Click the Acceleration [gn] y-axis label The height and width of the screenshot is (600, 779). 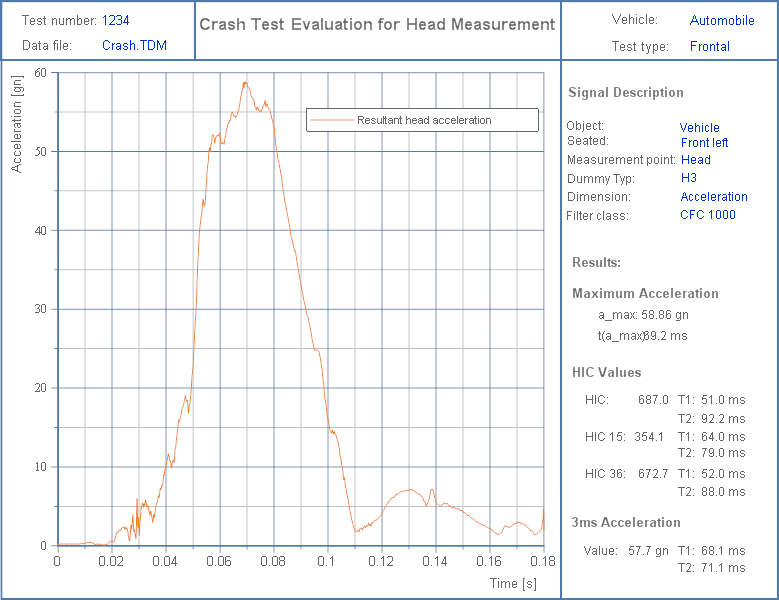pyautogui.click(x=16, y=124)
